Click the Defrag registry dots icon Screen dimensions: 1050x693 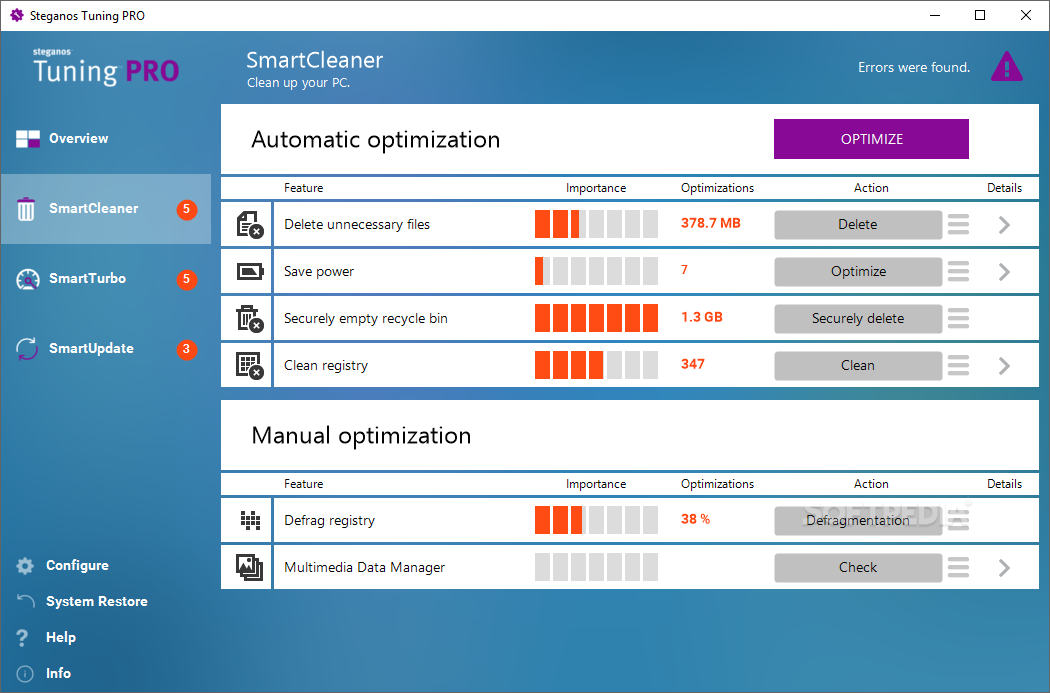[x=250, y=520]
